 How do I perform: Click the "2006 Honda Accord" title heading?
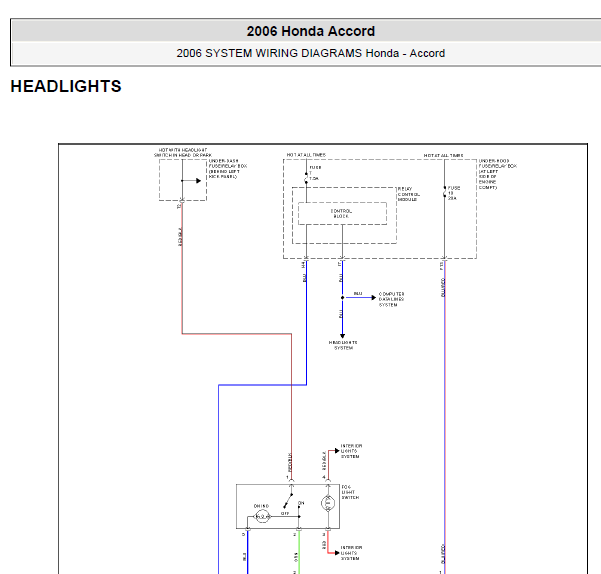[x=310, y=31]
